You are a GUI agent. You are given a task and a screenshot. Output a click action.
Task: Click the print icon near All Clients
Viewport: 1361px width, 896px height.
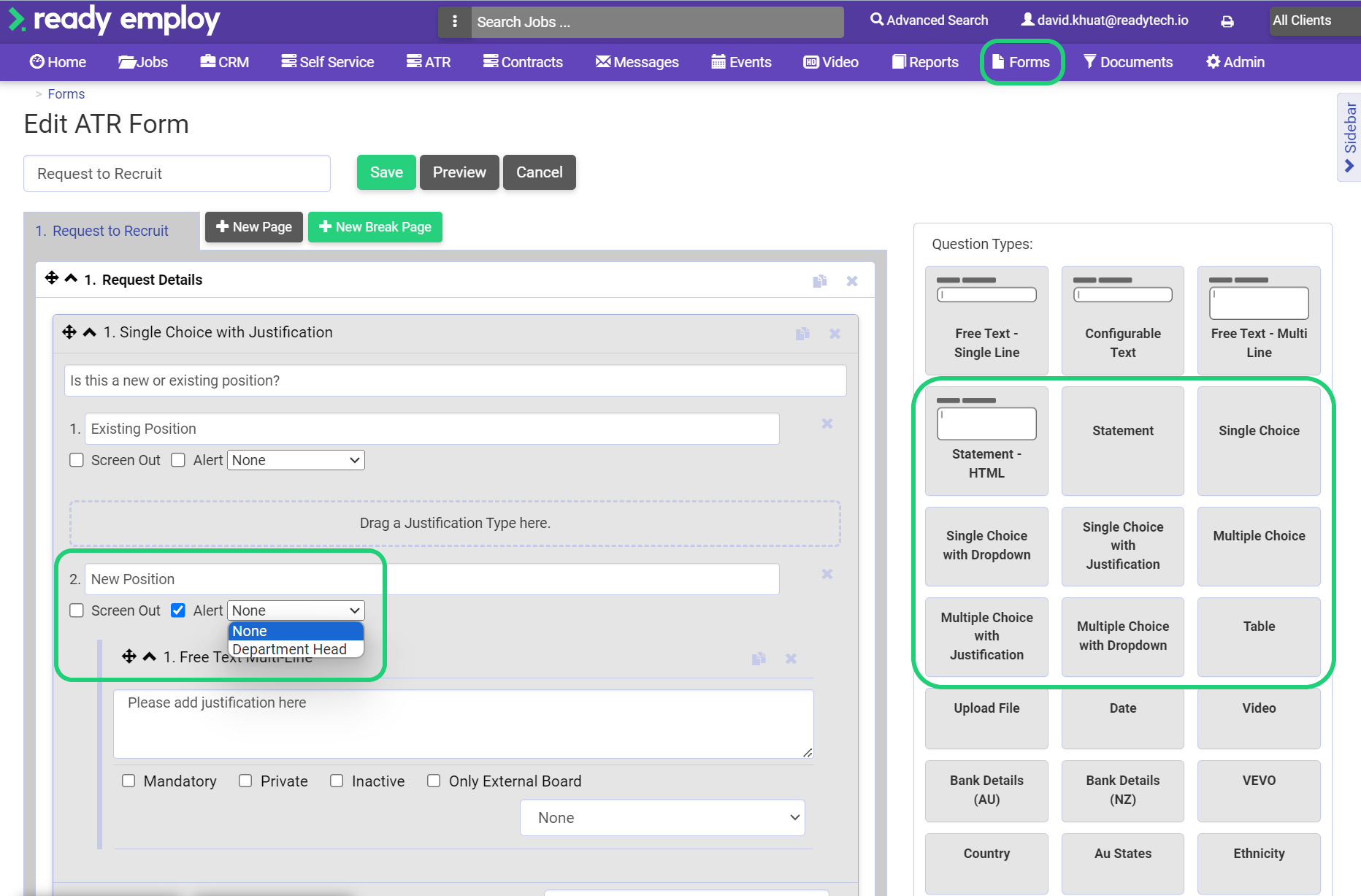click(1226, 20)
